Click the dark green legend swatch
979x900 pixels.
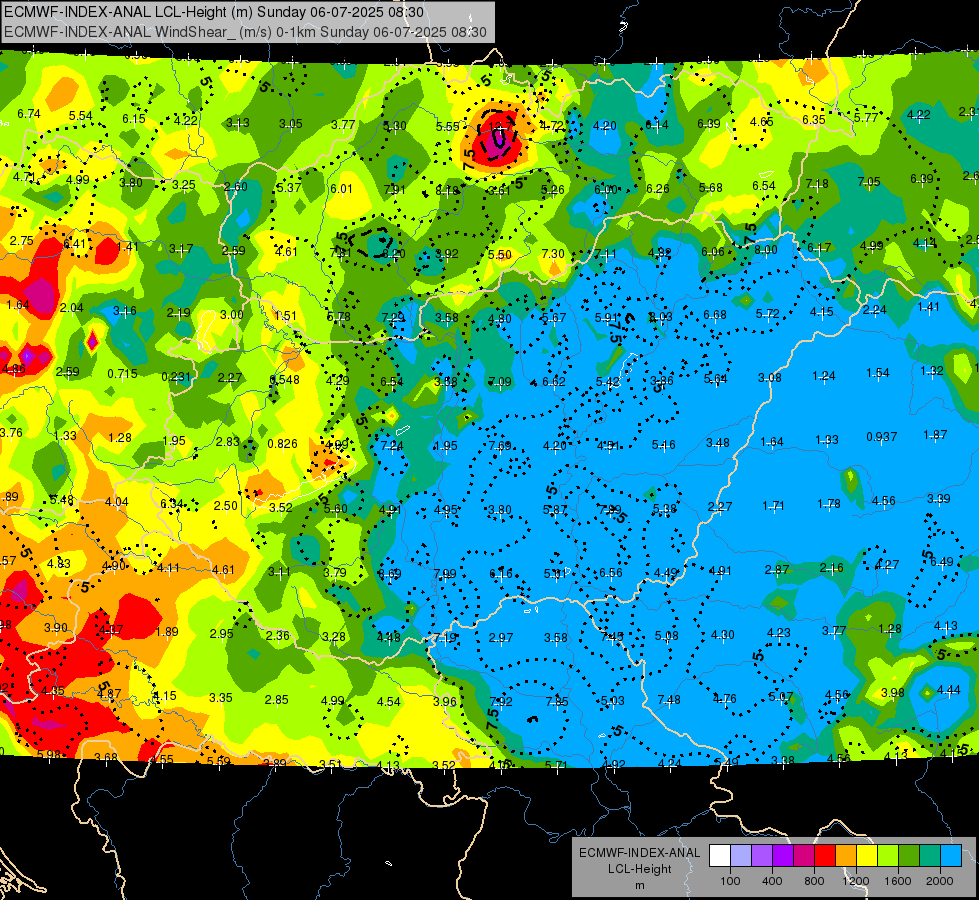[x=909, y=856]
